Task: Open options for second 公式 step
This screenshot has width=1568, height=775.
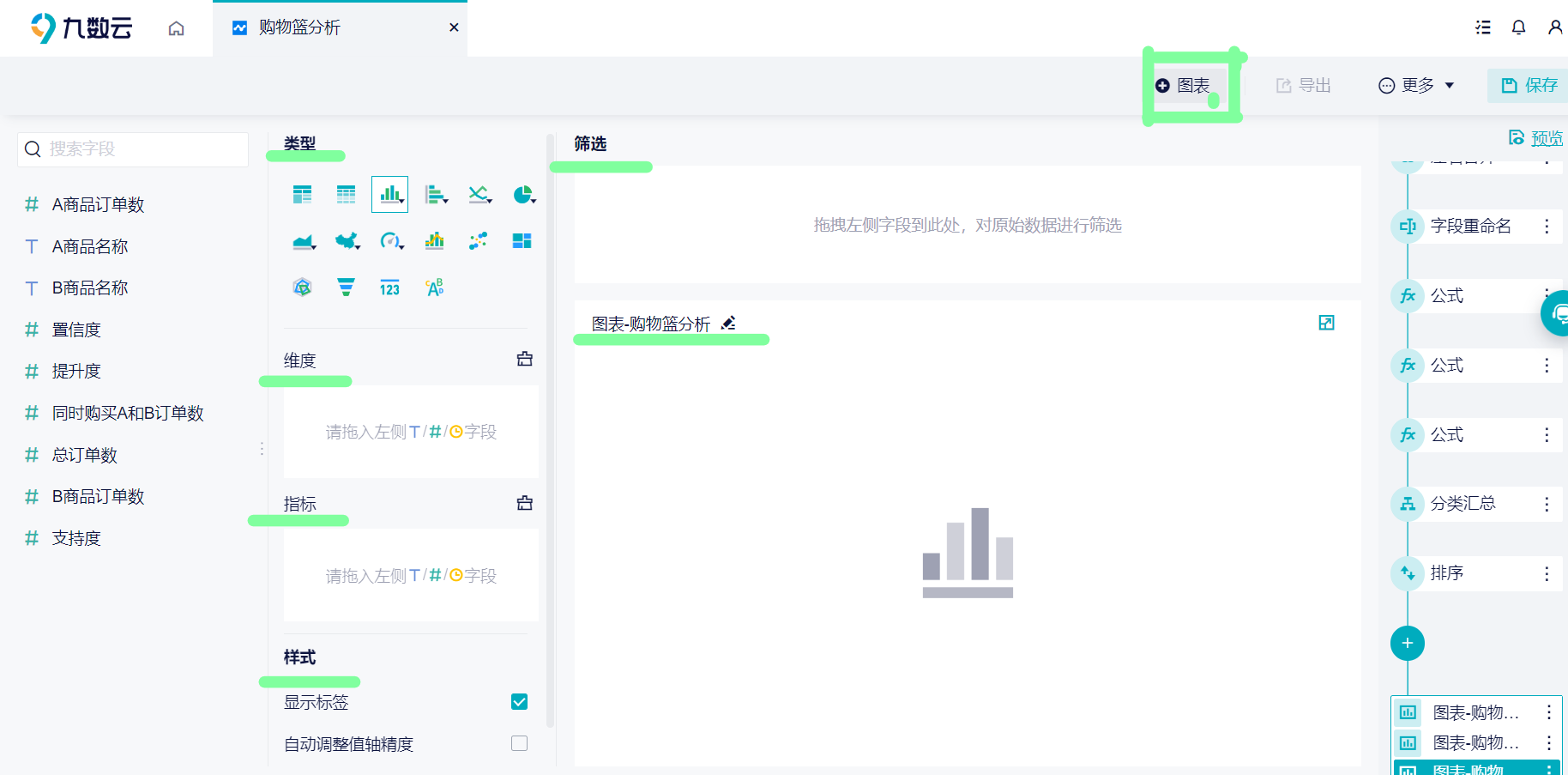Action: point(1547,366)
